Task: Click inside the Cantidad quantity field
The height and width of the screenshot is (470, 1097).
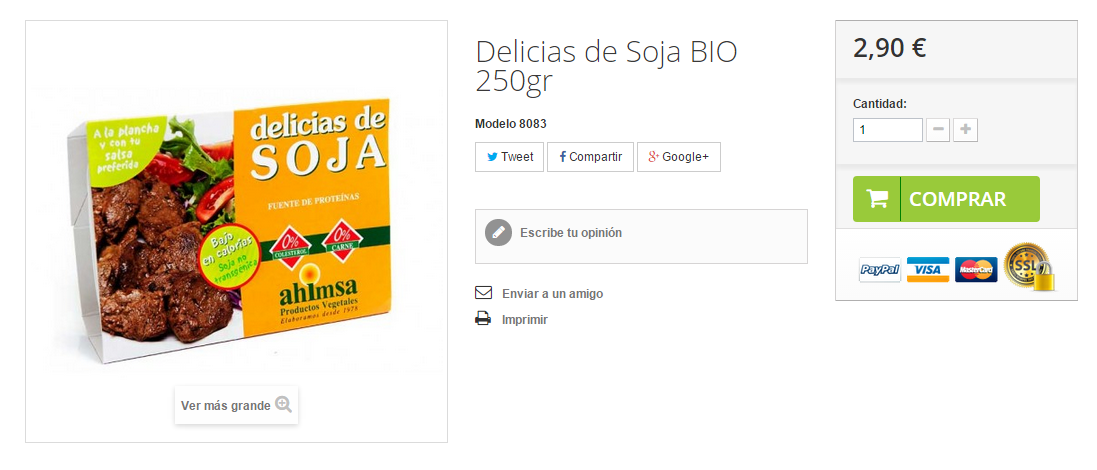Action: (888, 130)
